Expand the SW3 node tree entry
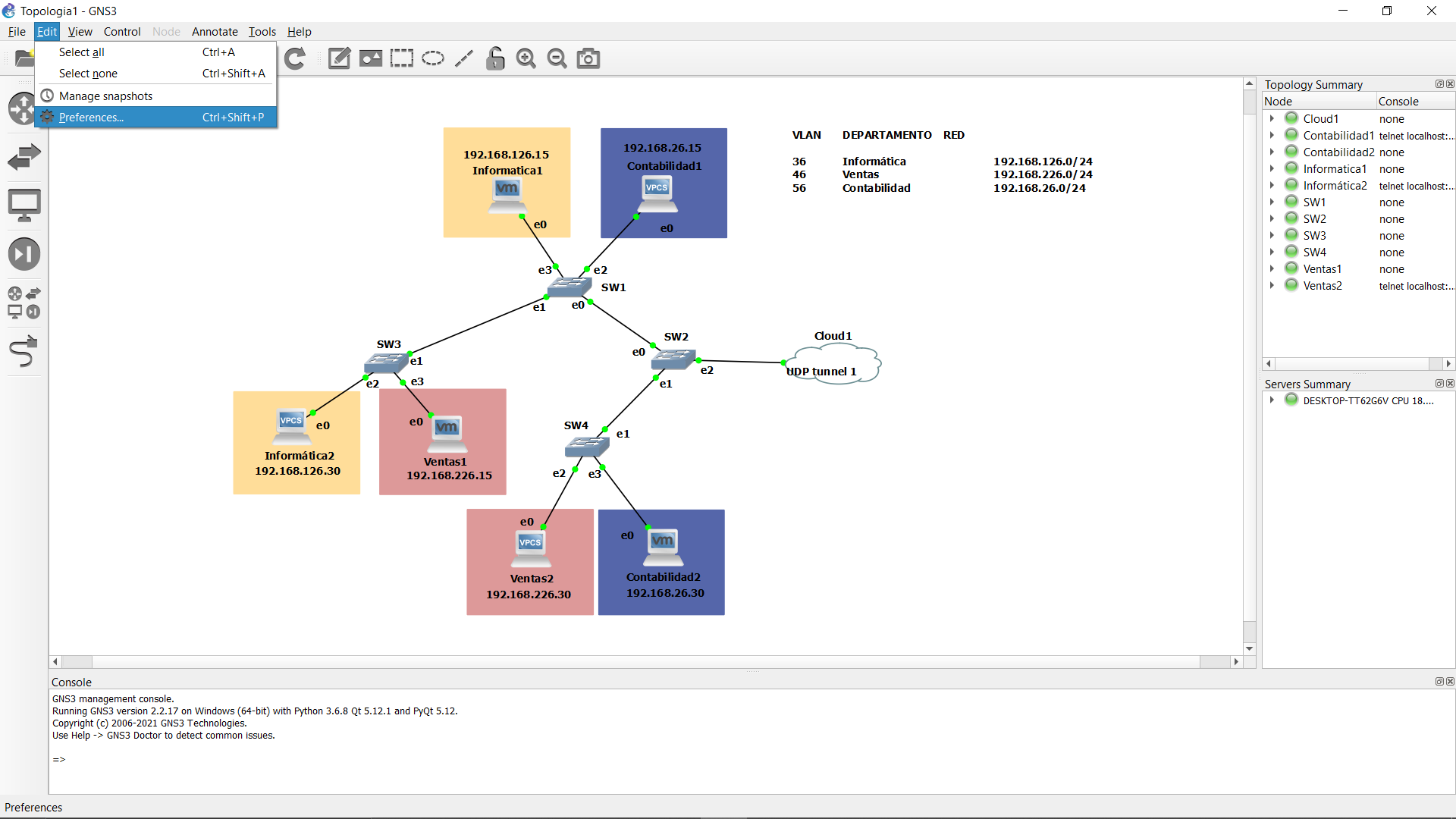 [x=1272, y=235]
